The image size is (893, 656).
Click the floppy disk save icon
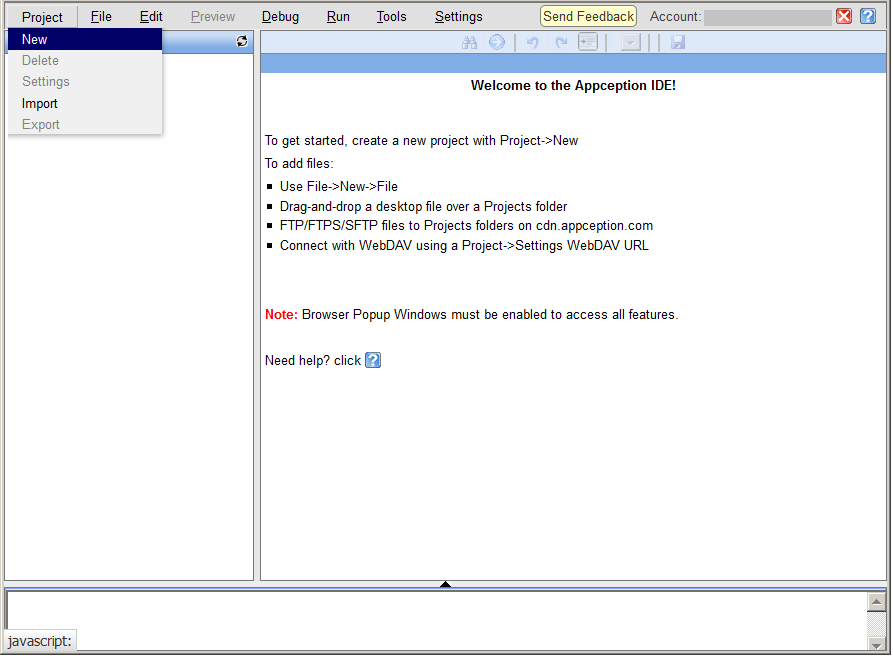(678, 42)
